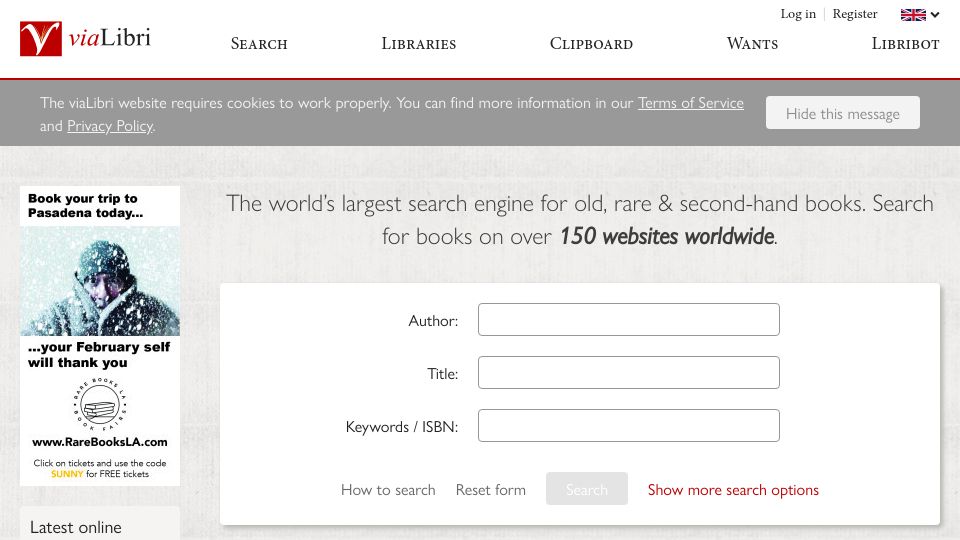Click the www.RareBooksLA.com text

click(100, 442)
